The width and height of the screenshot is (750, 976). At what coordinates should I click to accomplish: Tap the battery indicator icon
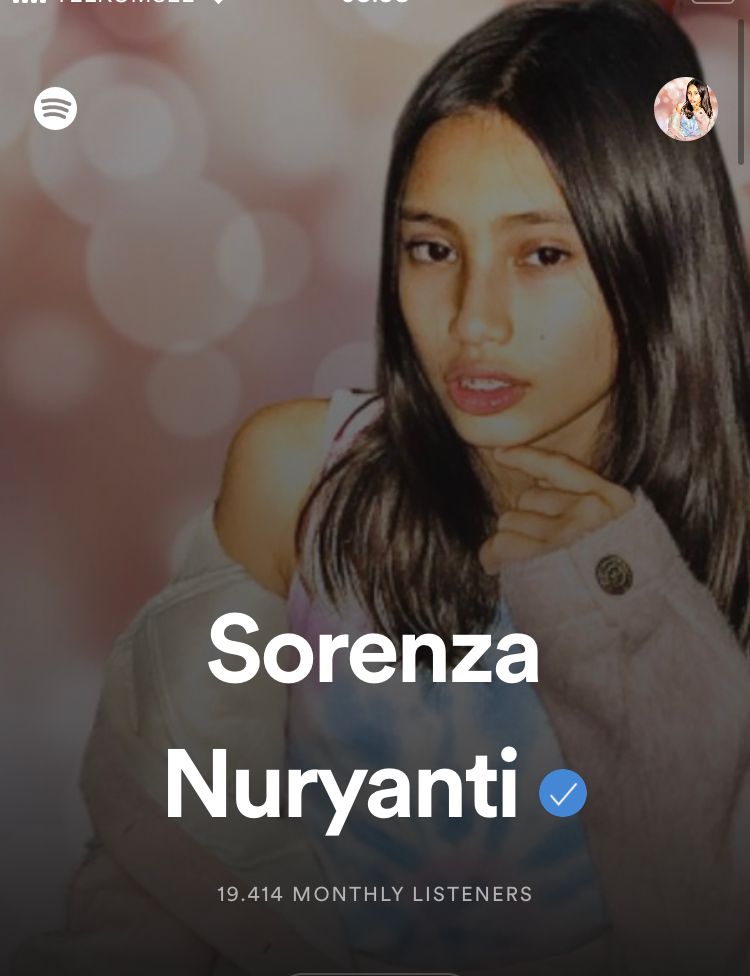pos(713,2)
